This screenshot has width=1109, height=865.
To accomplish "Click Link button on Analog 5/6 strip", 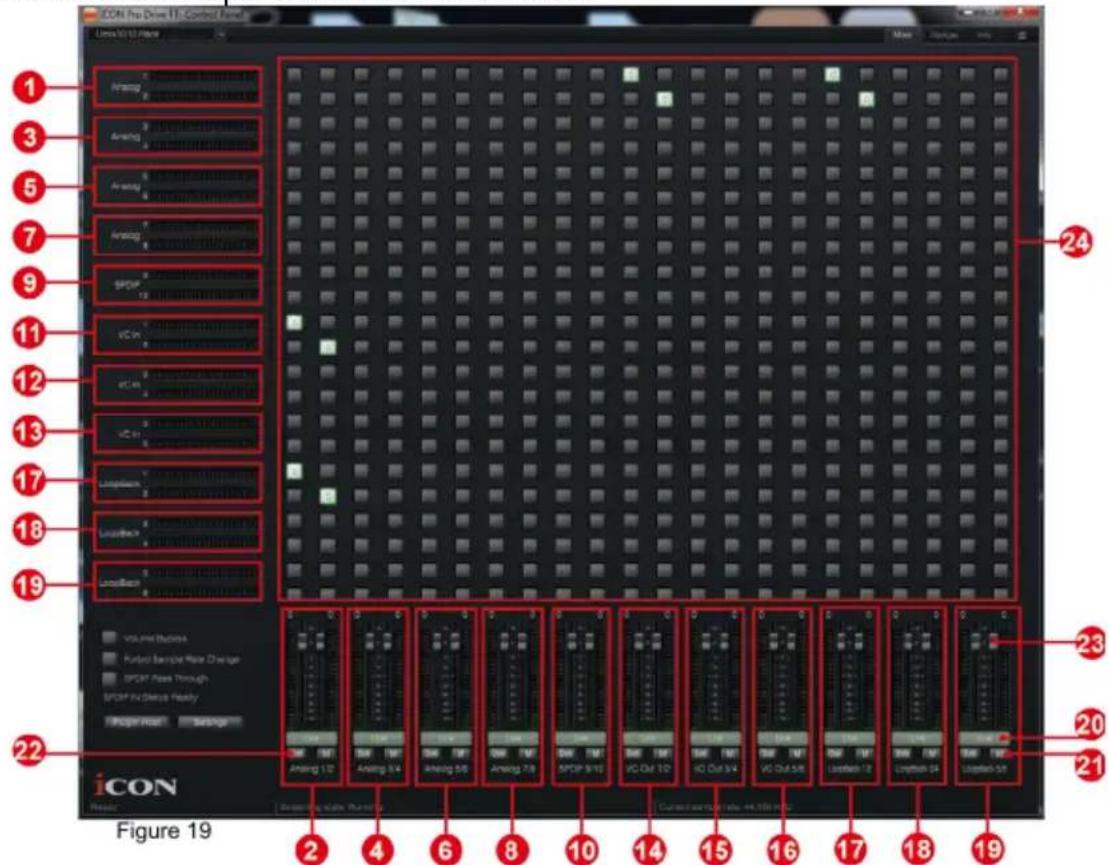I will (x=446, y=738).
